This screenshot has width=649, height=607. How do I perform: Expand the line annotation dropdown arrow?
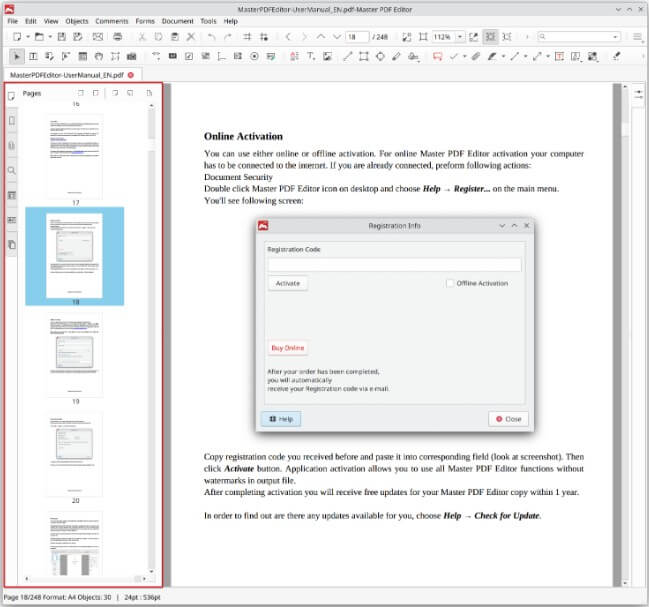pyautogui.click(x=526, y=56)
